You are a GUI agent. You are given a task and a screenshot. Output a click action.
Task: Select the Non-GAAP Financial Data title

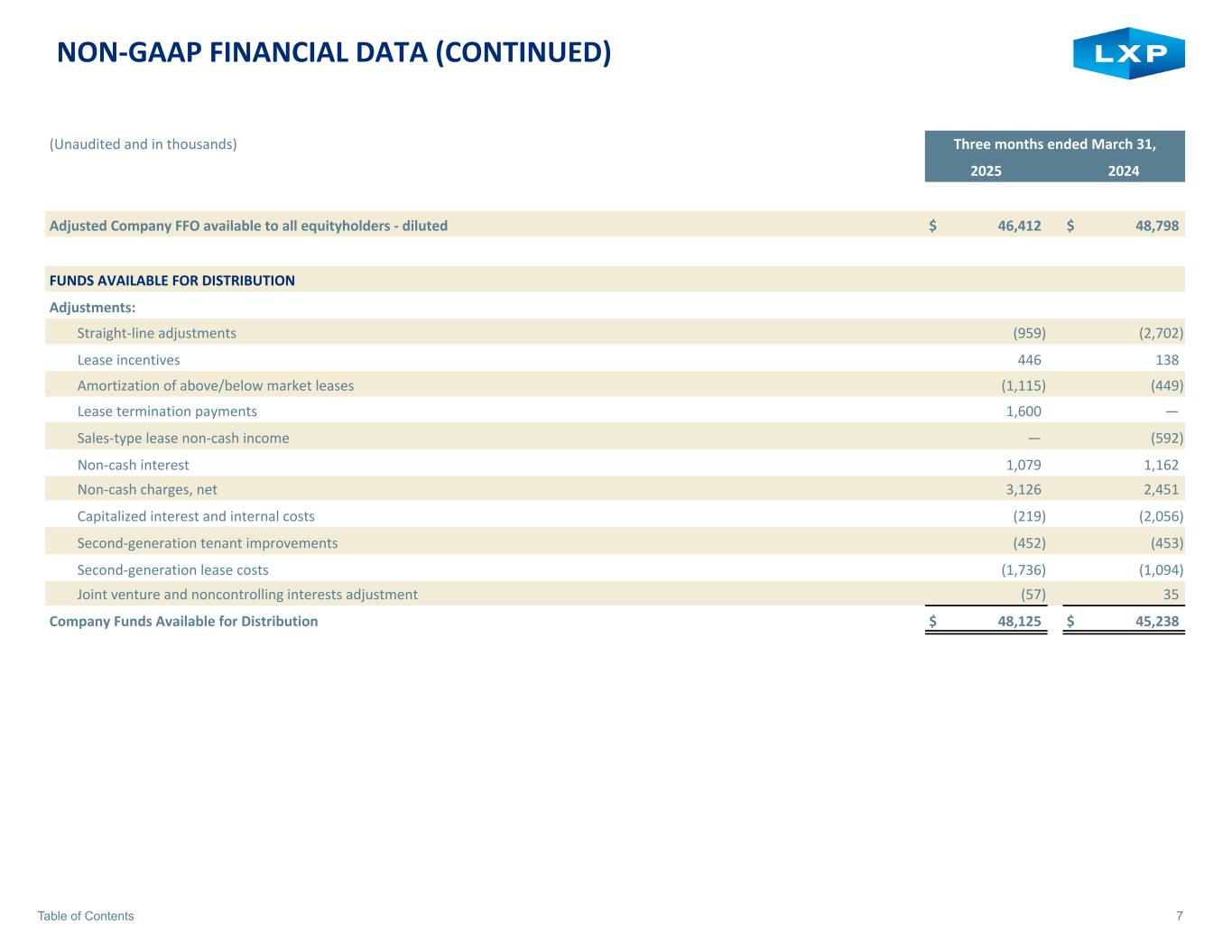[x=334, y=52]
